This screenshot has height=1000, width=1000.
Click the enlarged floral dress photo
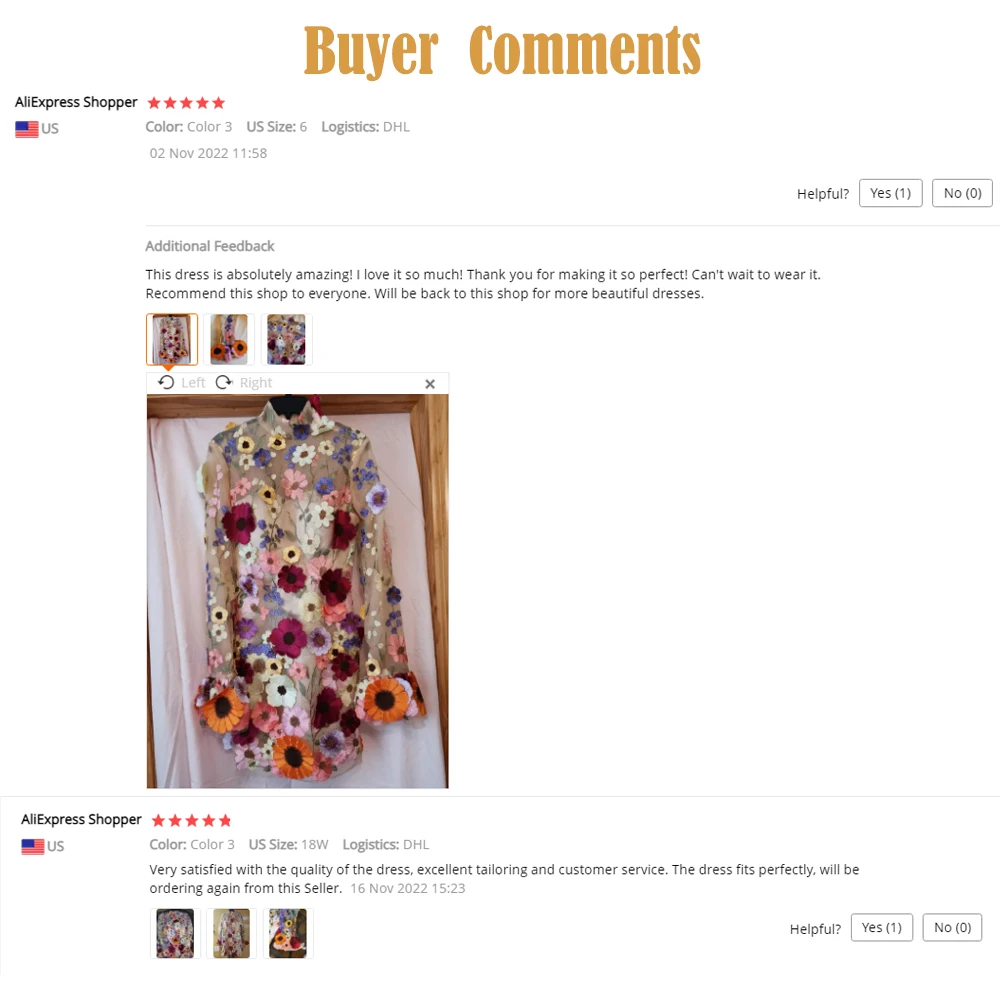297,591
